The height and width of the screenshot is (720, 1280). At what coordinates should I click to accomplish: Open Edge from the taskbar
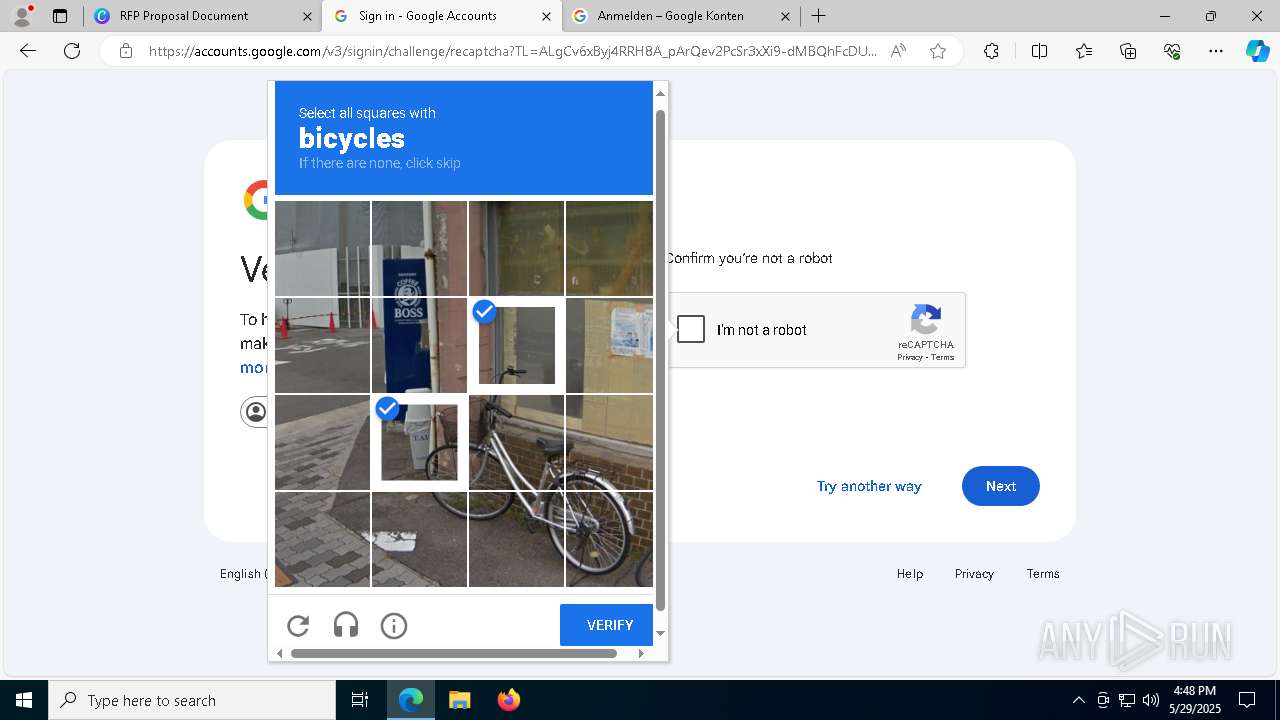coord(411,700)
